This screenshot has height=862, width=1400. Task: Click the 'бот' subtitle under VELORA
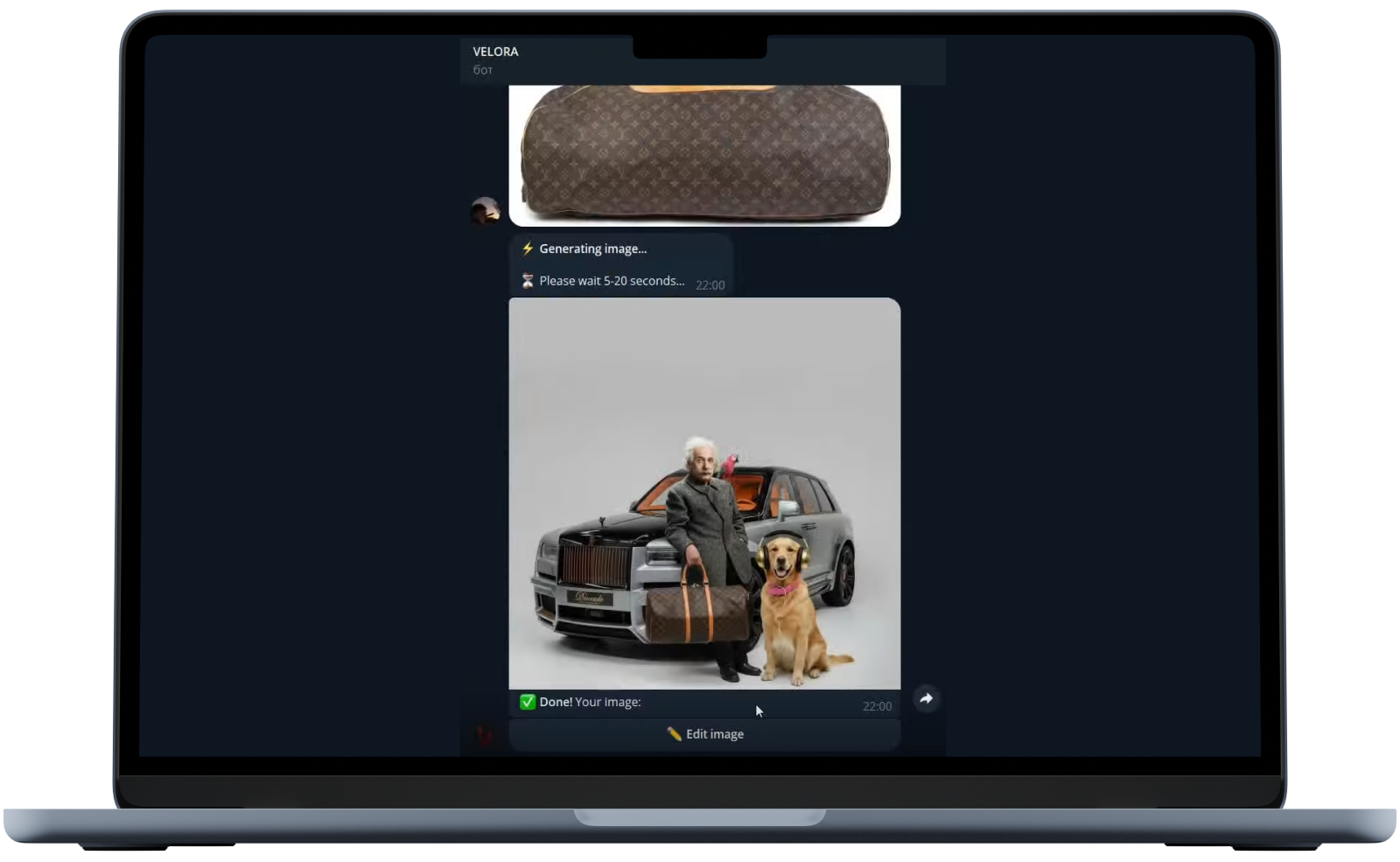(483, 70)
